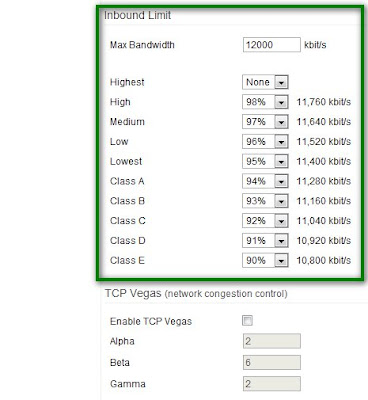This screenshot has height=400, width=368.
Task: Click the Inbound Limit section heading
Action: (137, 15)
